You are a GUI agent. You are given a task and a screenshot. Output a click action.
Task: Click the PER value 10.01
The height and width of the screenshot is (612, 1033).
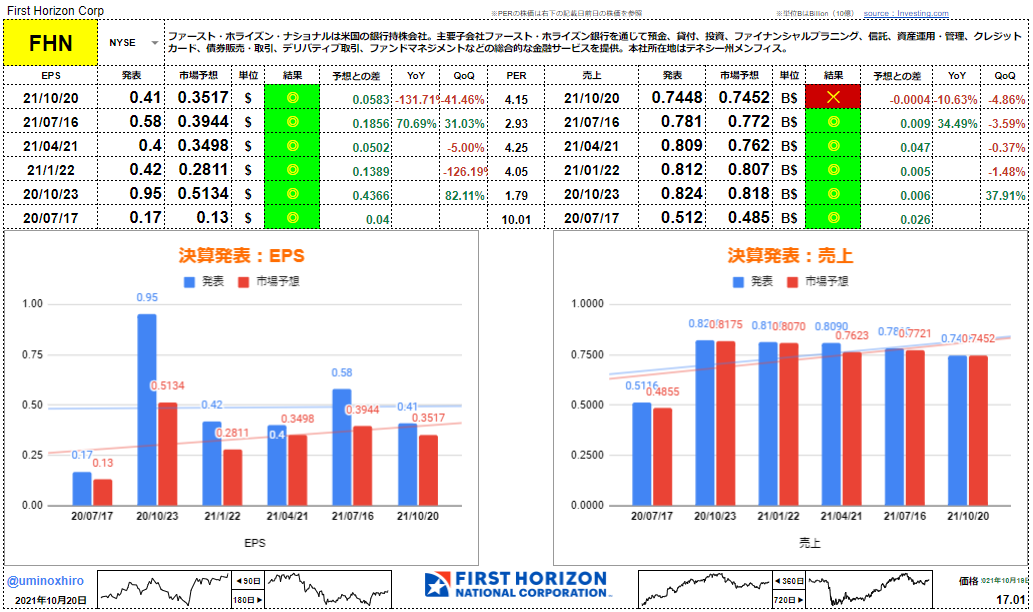516,219
